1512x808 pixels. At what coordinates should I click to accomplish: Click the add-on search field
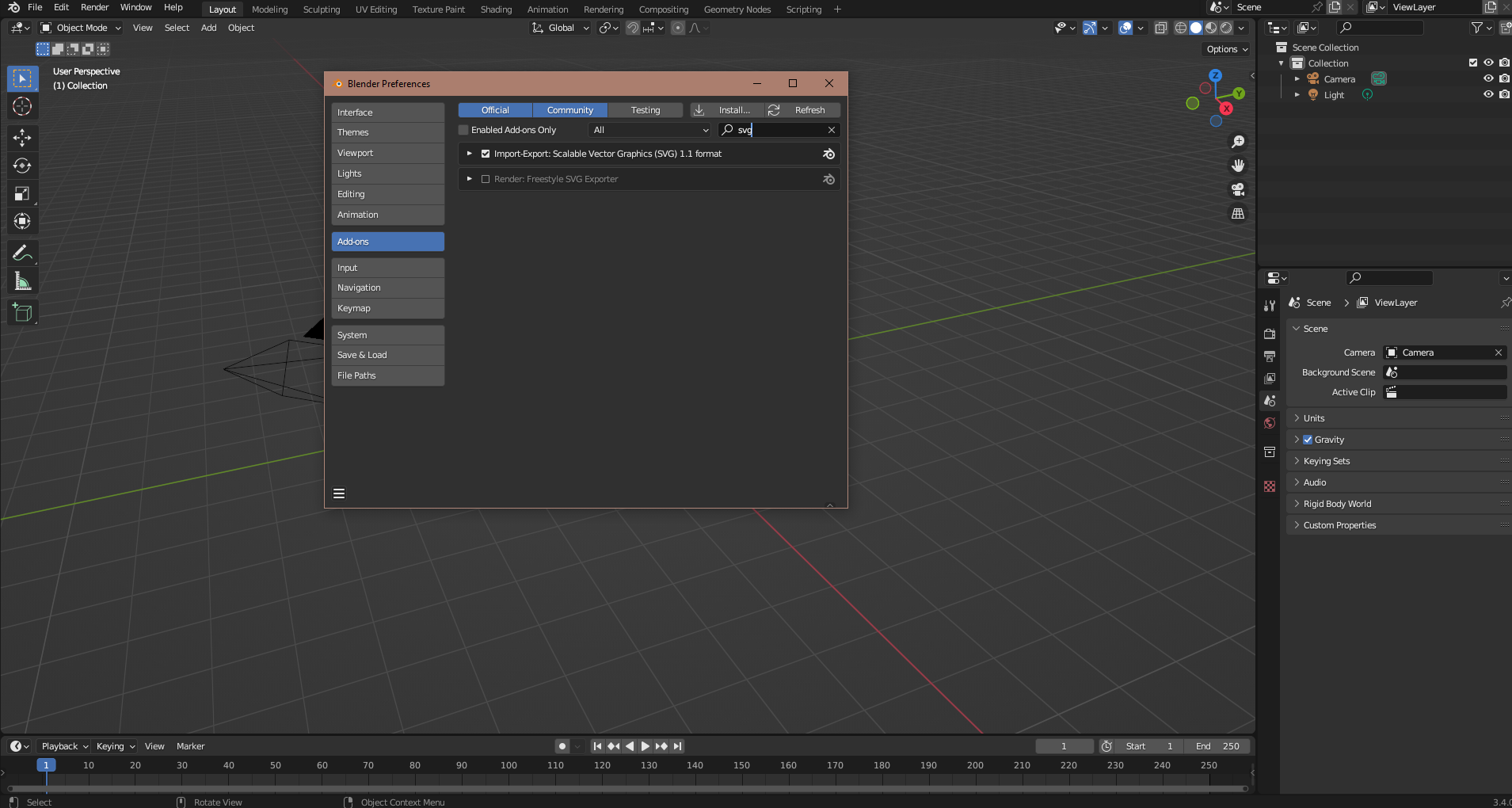(x=779, y=130)
